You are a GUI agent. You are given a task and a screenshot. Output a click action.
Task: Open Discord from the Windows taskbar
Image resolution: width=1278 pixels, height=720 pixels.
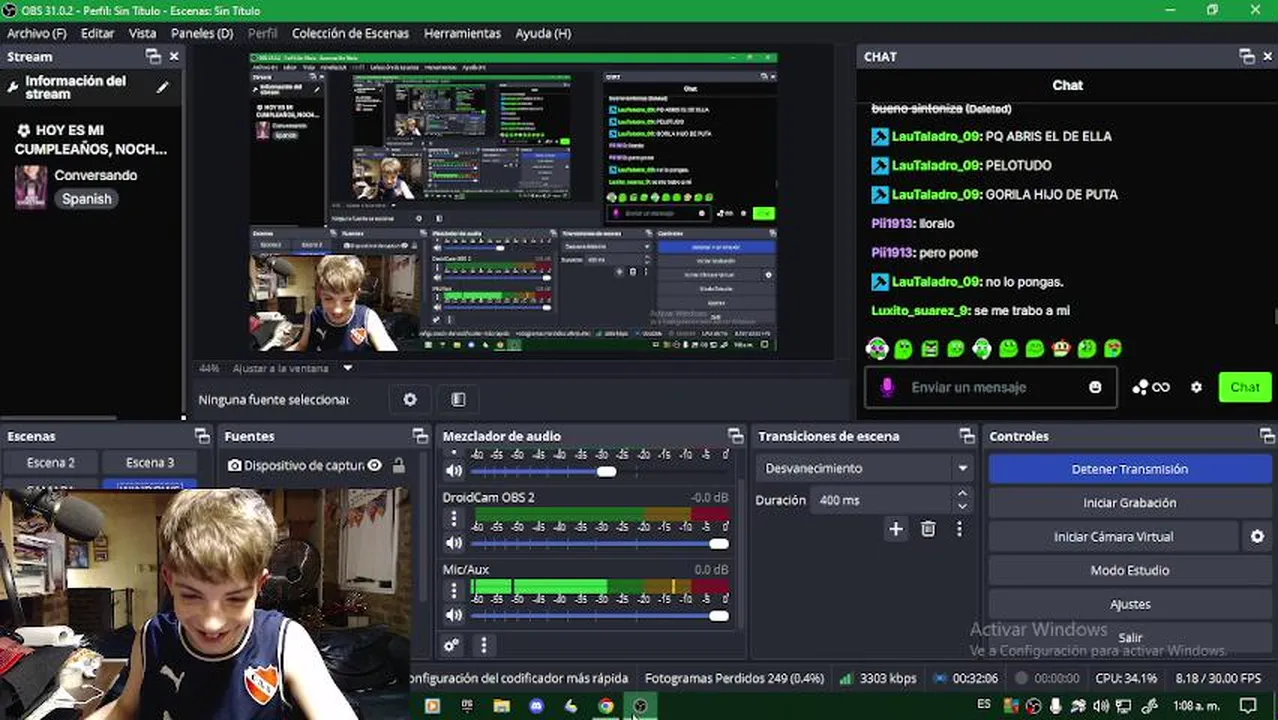pyautogui.click(x=536, y=705)
